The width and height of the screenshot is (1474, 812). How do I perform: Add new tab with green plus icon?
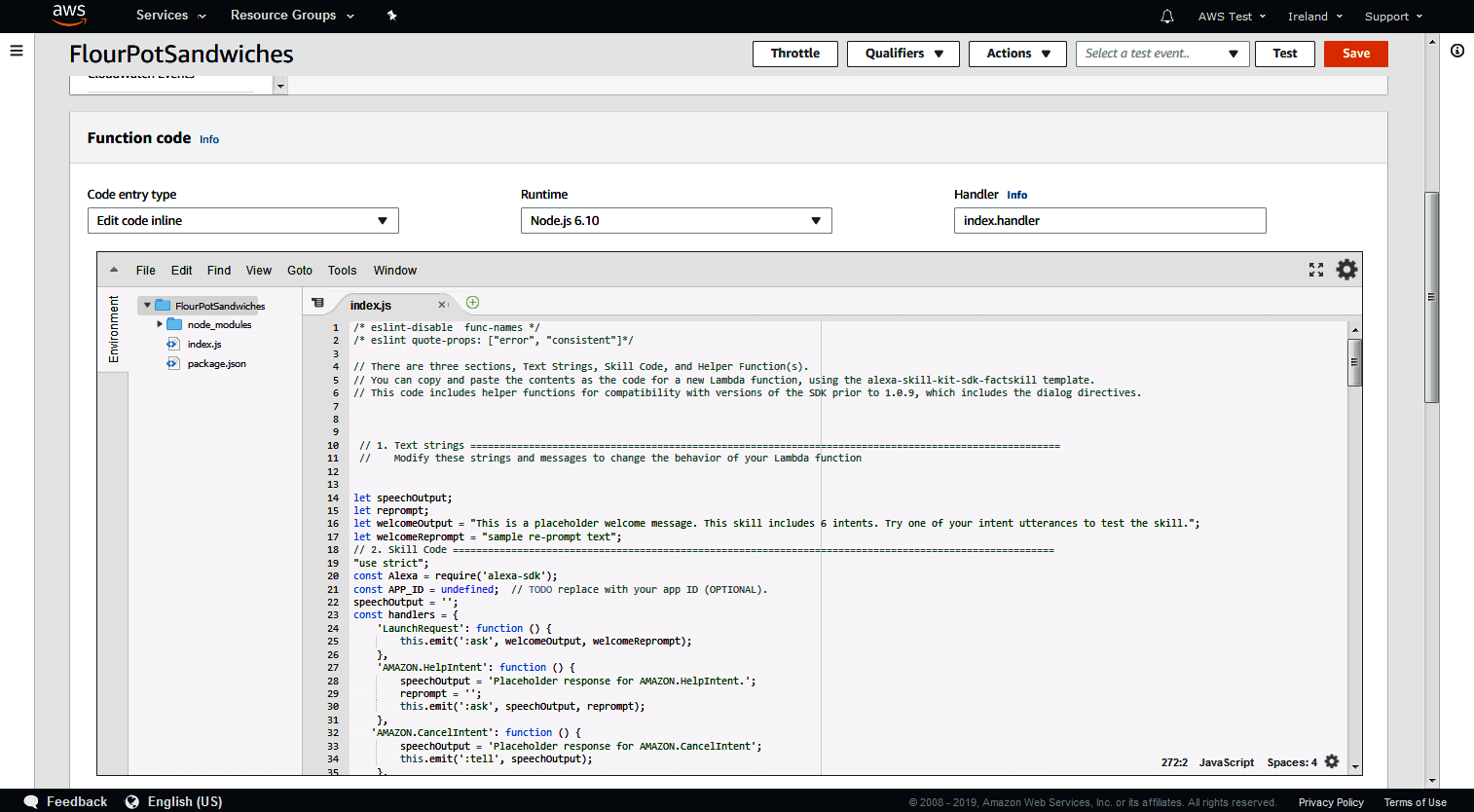tap(472, 303)
